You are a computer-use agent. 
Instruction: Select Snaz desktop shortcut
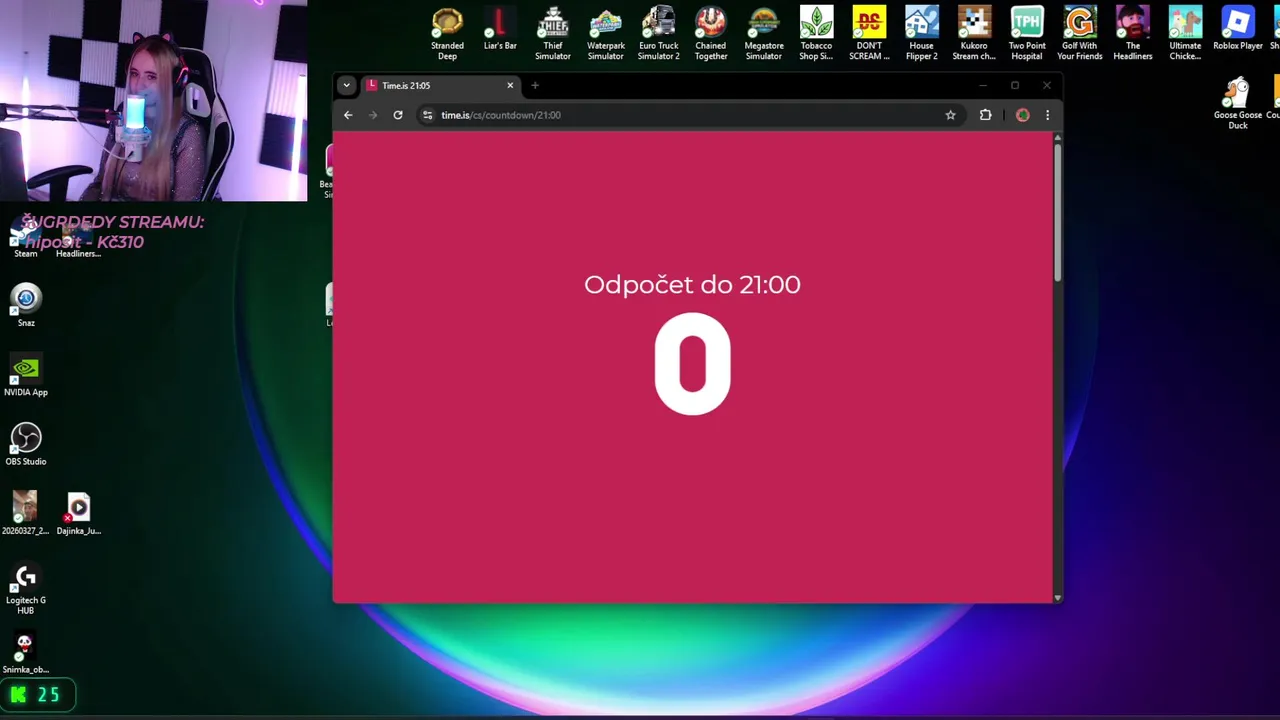click(26, 305)
